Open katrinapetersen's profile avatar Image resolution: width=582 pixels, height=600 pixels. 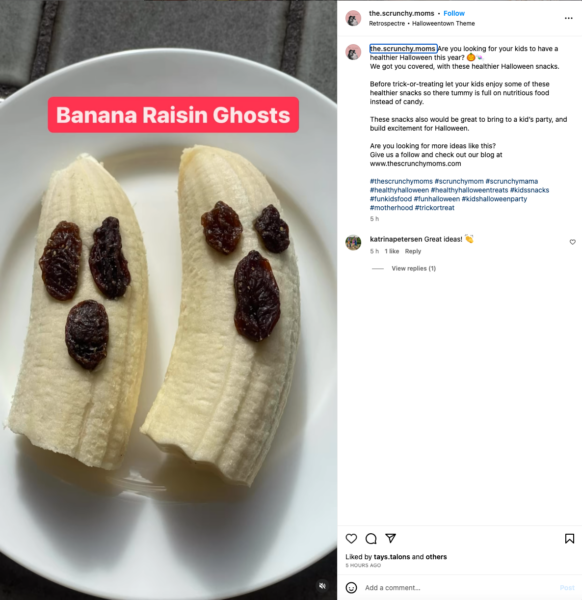tap(353, 243)
